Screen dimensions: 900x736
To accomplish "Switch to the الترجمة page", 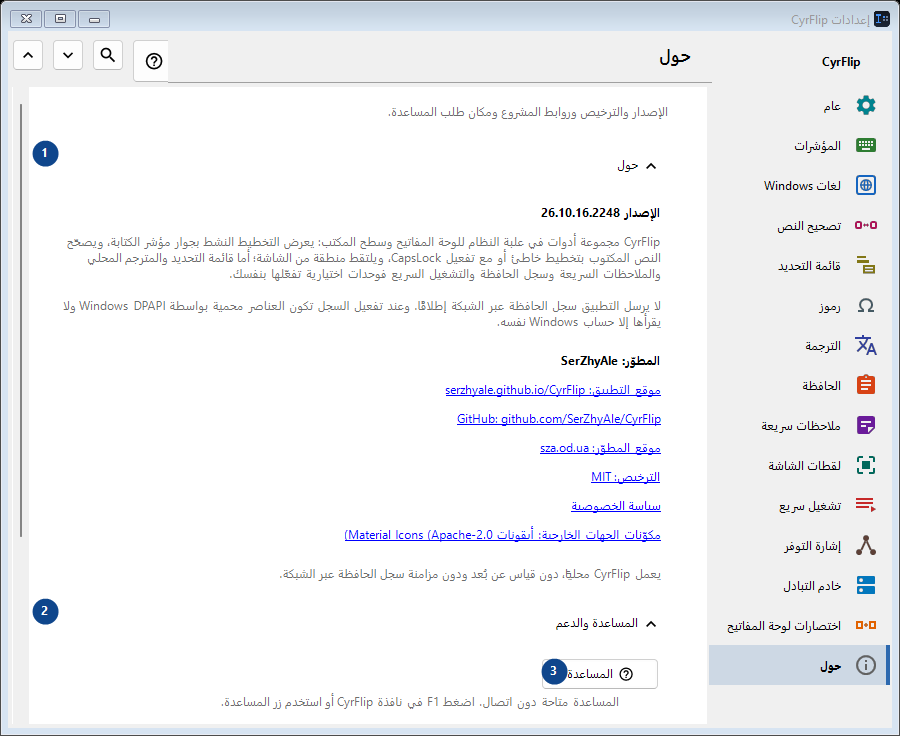I will click(x=823, y=346).
